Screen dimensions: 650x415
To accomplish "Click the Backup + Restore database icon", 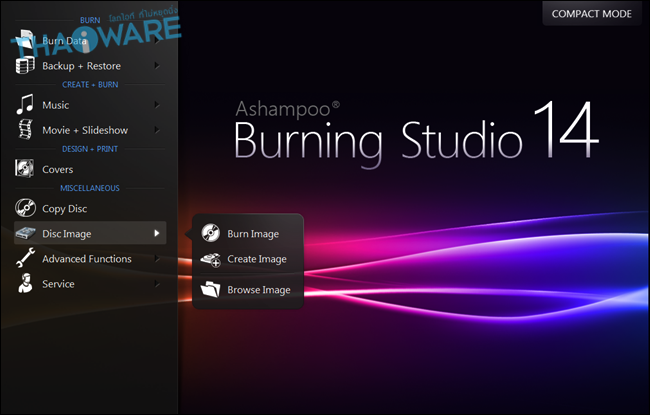I will pyautogui.click(x=24, y=66).
